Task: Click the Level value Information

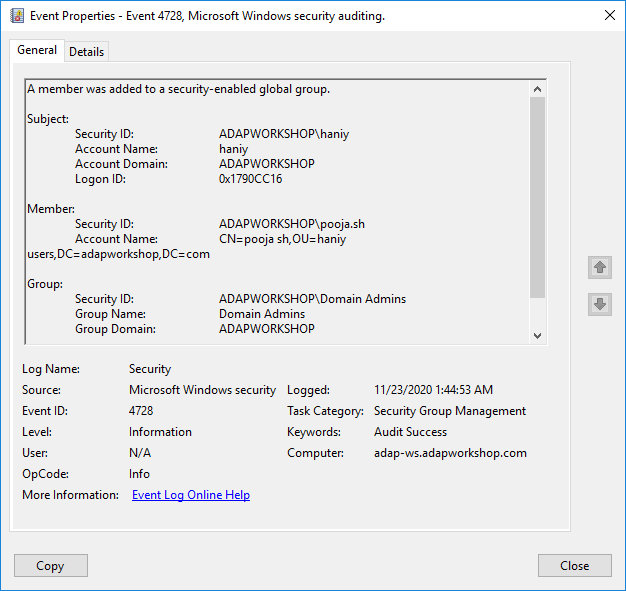Action: tap(160, 432)
